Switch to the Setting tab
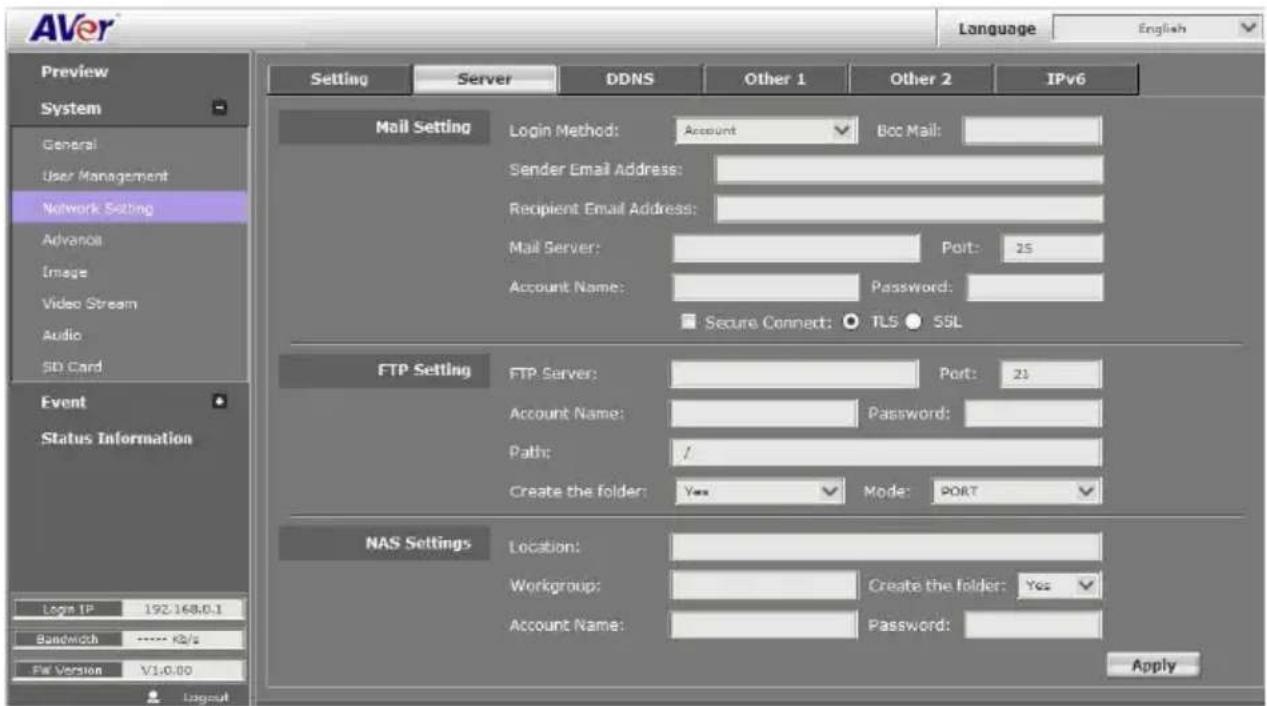The height and width of the screenshot is (706, 1267). click(x=340, y=79)
